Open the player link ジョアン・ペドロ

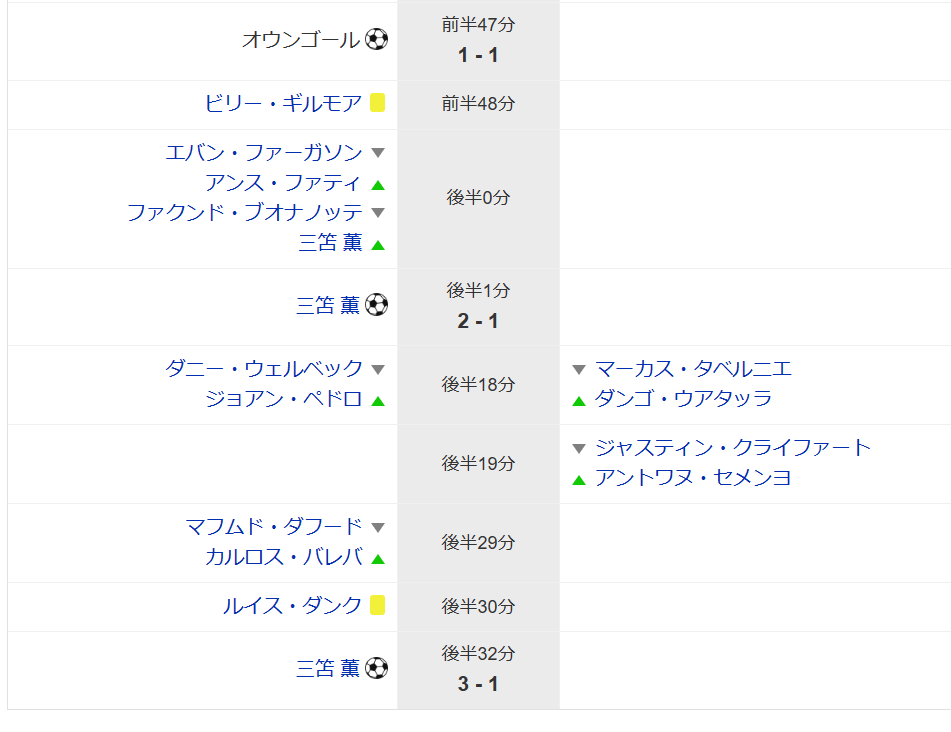(283, 398)
